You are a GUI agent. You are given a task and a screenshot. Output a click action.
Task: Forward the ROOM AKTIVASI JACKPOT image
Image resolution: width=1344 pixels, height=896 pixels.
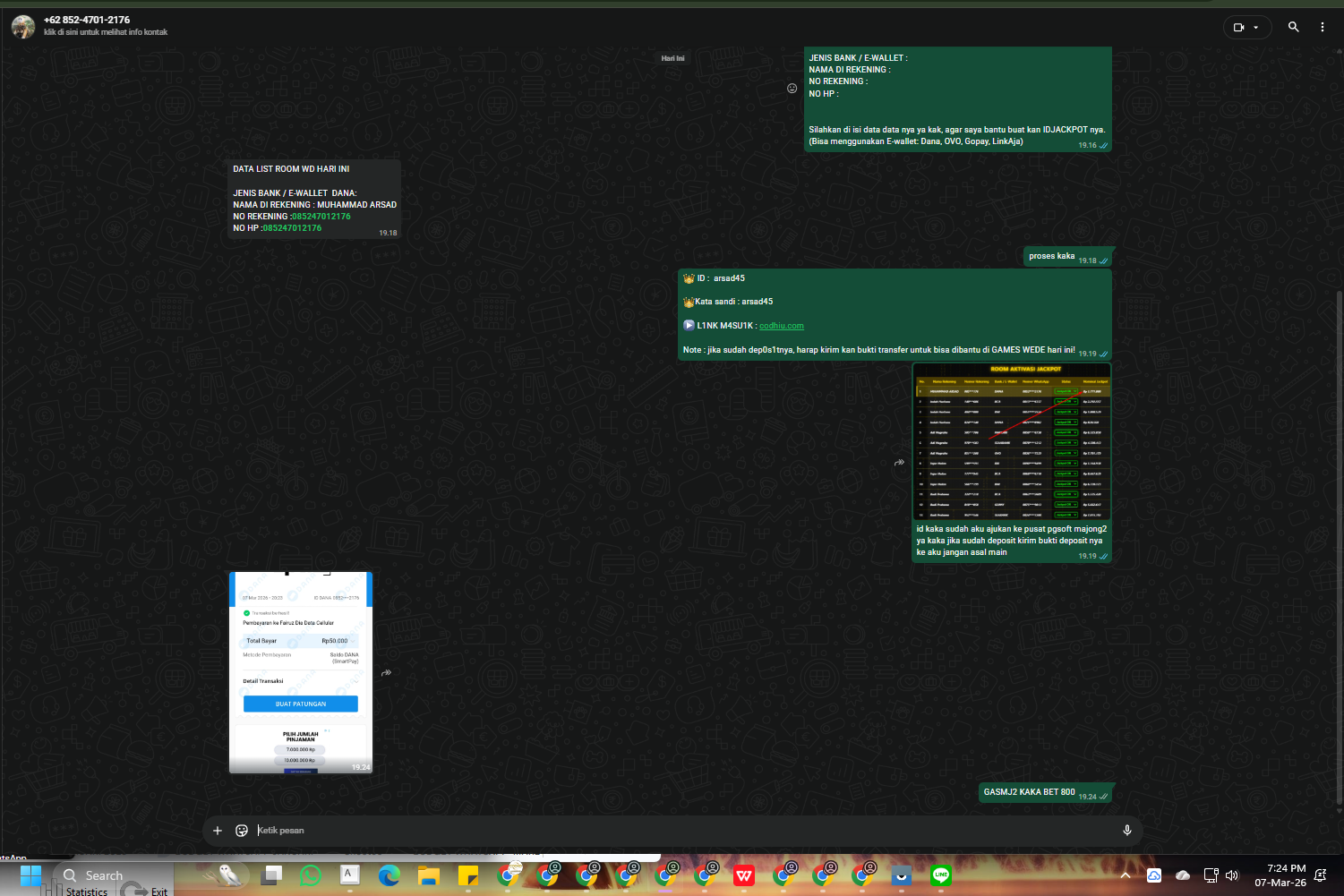point(899,462)
